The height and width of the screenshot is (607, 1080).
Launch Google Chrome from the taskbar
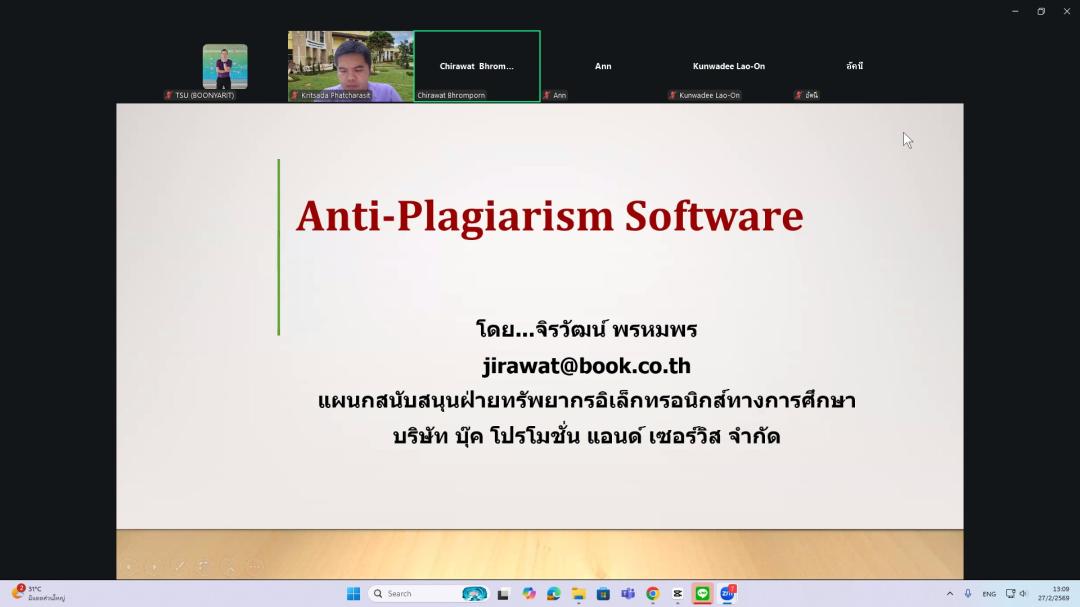(x=652, y=593)
